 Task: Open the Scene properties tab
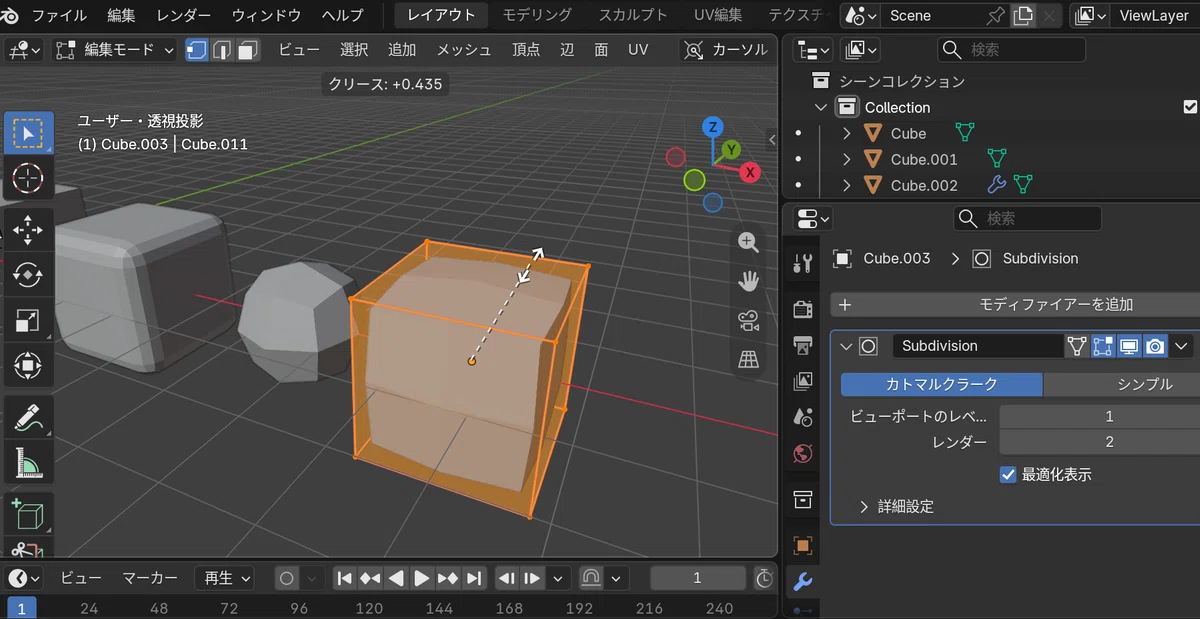[x=802, y=417]
